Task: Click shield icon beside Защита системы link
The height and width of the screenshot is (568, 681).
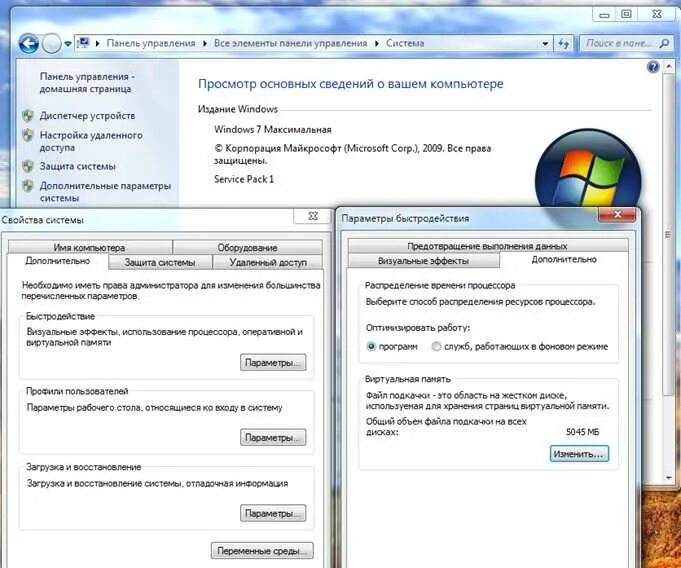Action: [28, 166]
